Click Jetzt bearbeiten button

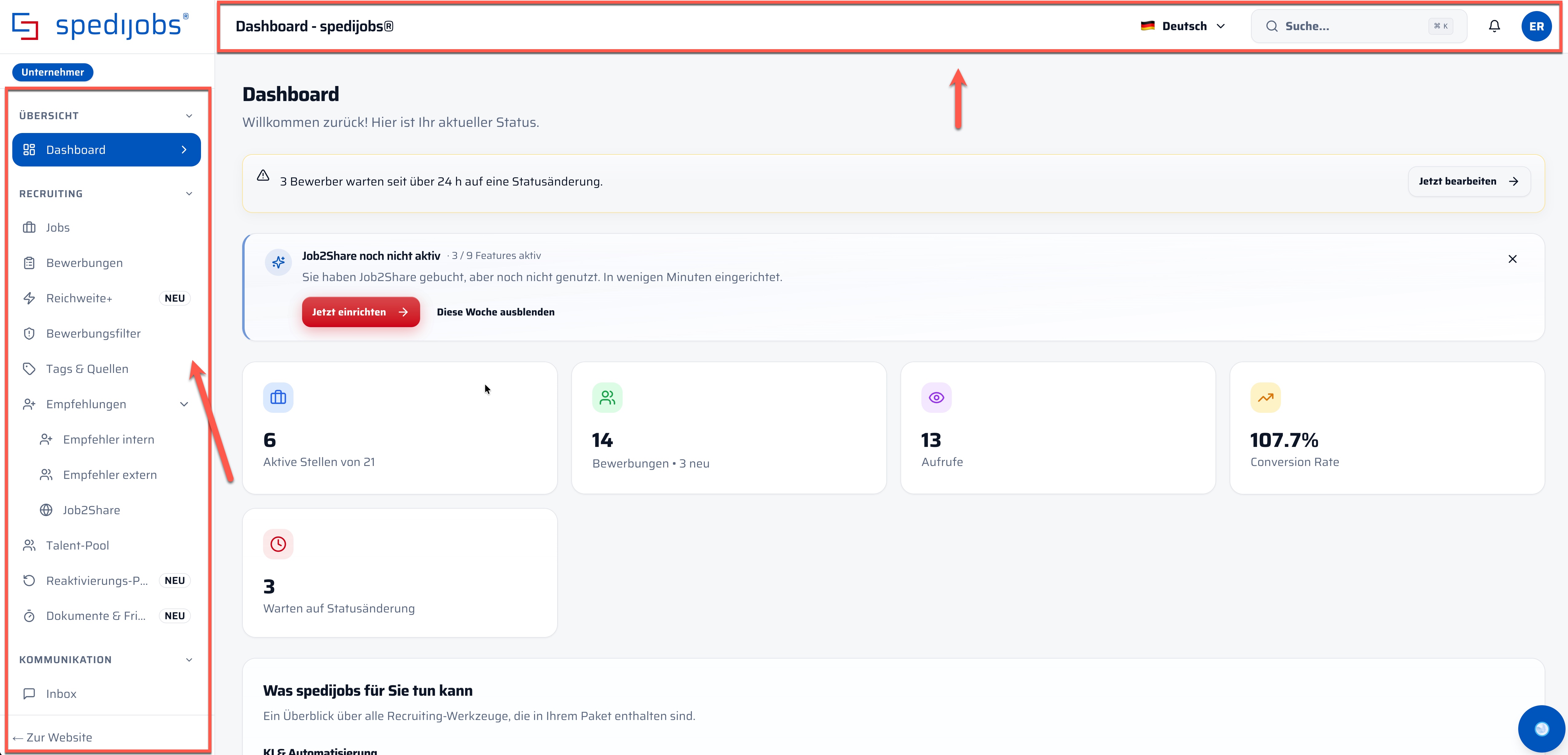(x=1469, y=181)
